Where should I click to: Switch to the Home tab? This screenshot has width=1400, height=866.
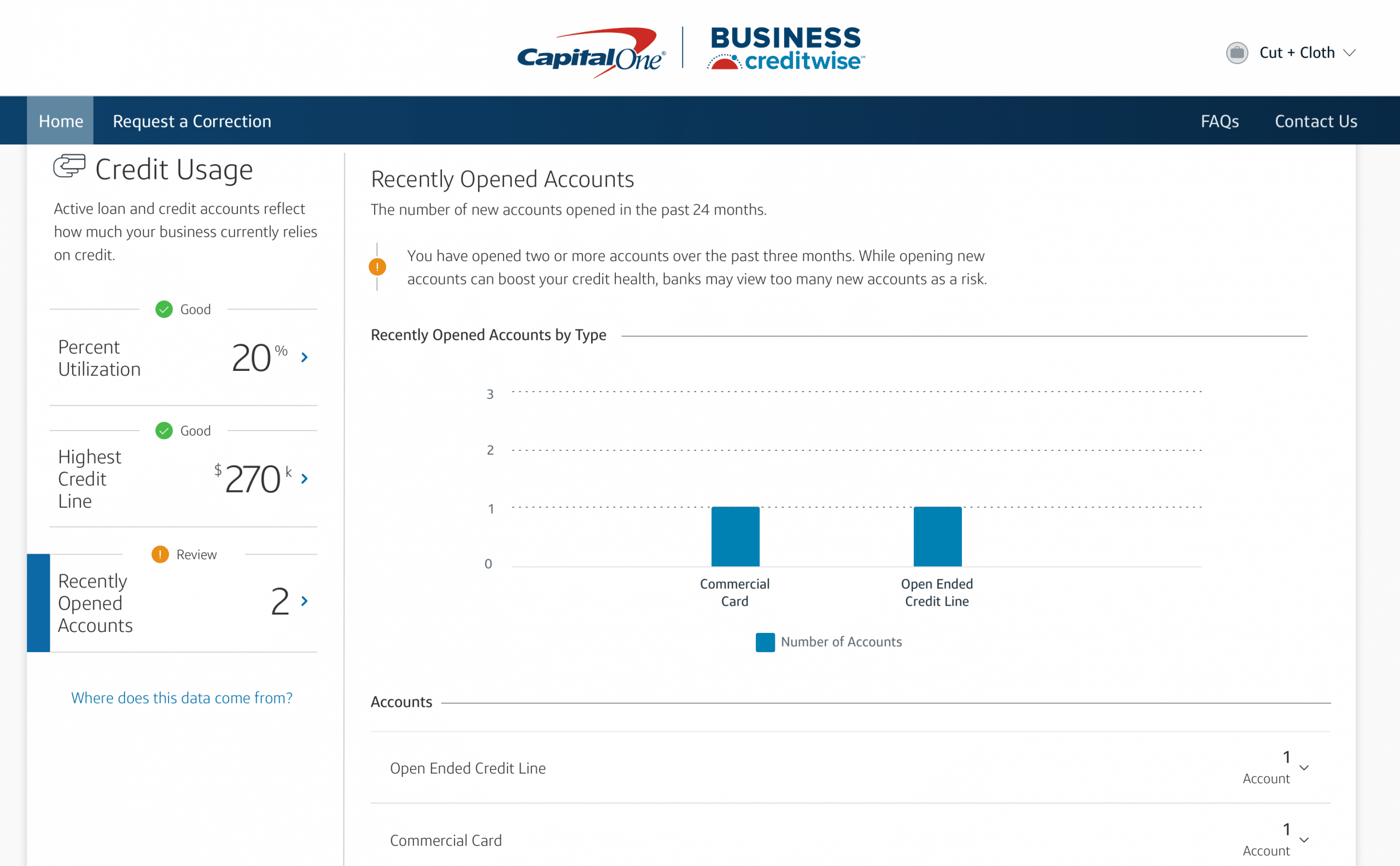point(60,121)
